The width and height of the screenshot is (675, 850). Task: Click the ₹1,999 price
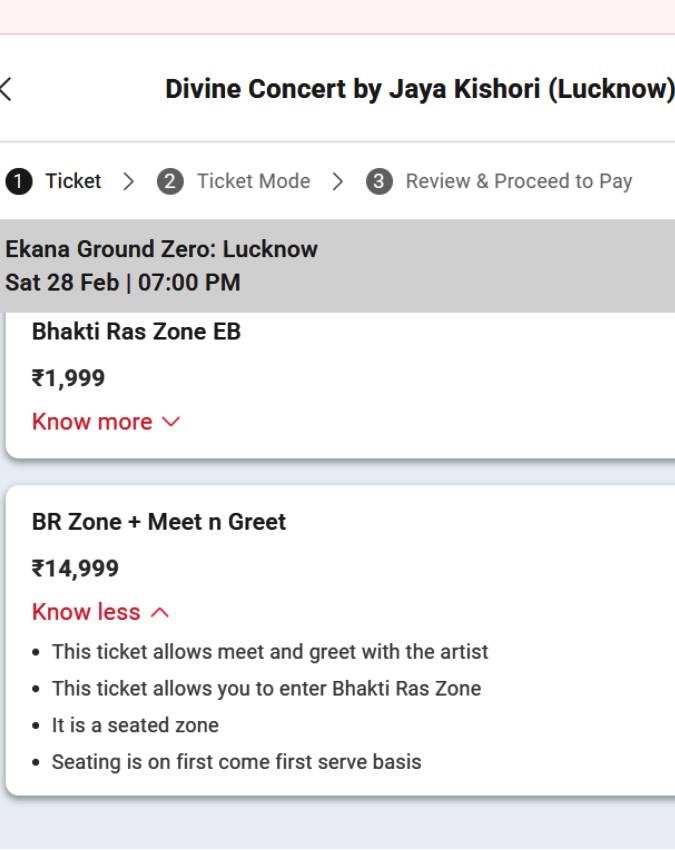[x=68, y=378]
